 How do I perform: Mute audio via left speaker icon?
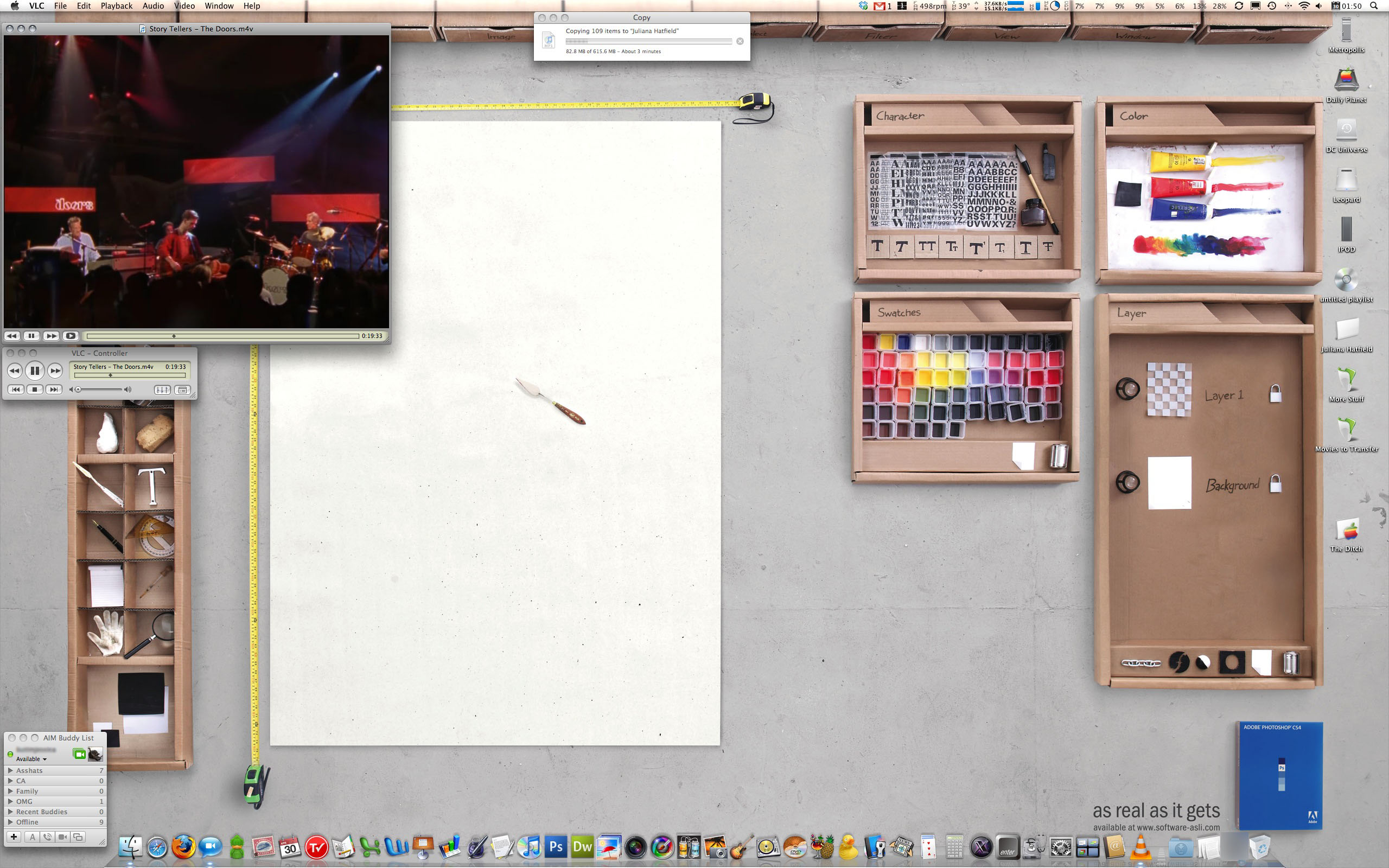coord(72,390)
